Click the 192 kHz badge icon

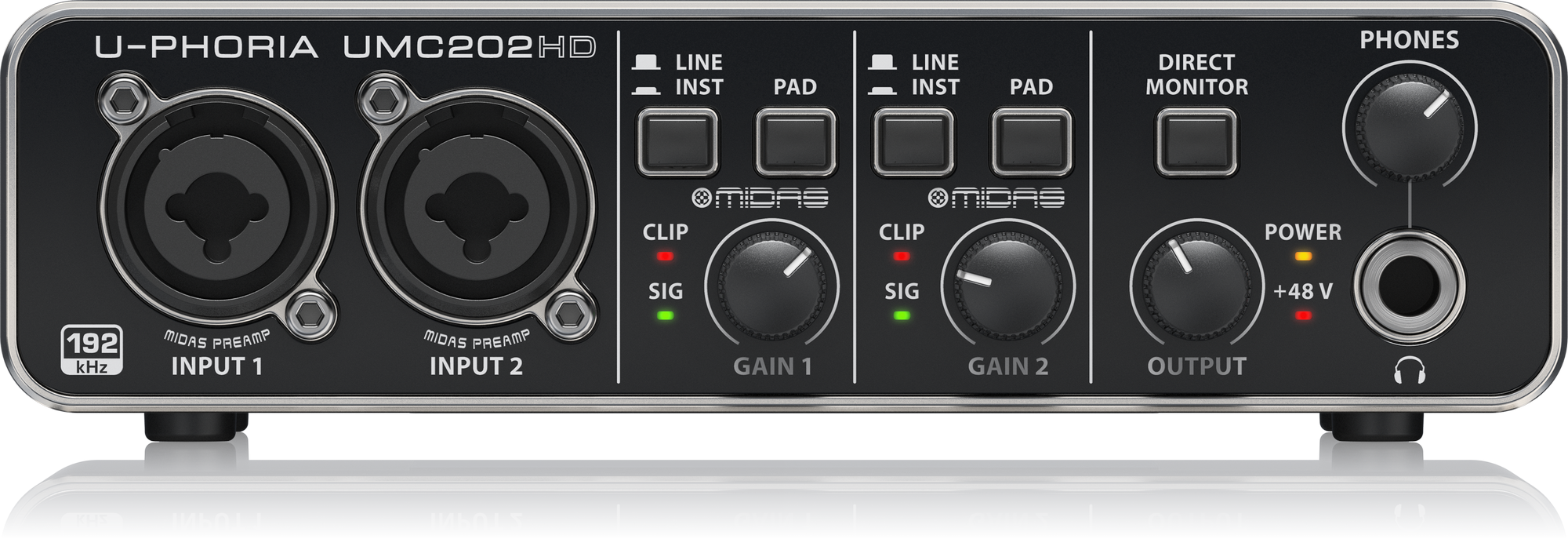click(x=92, y=349)
